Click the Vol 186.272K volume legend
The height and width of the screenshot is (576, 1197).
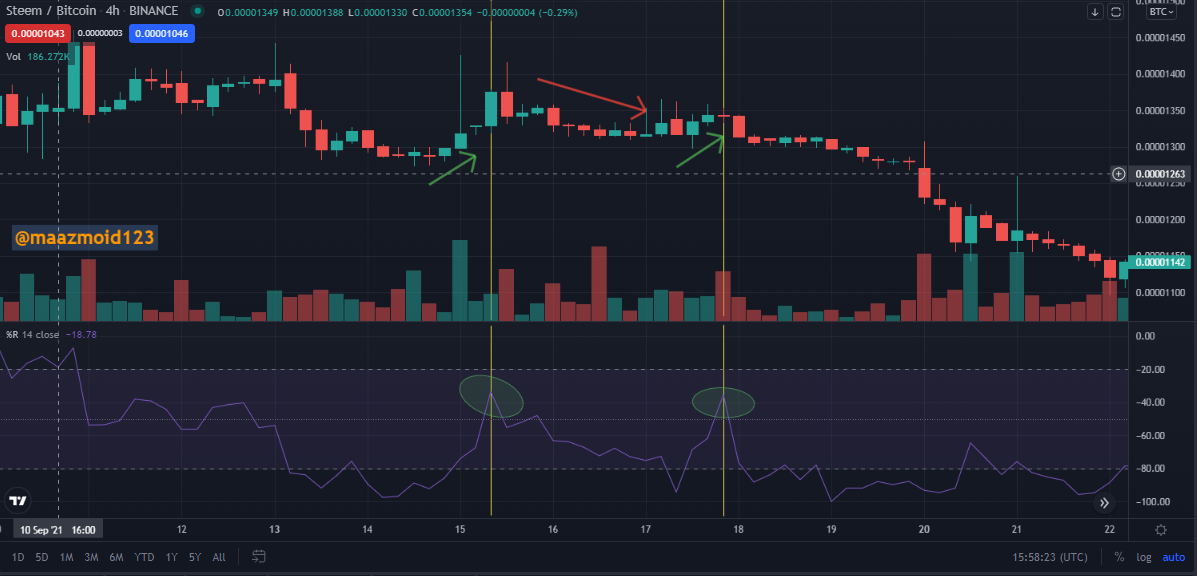(x=36, y=56)
